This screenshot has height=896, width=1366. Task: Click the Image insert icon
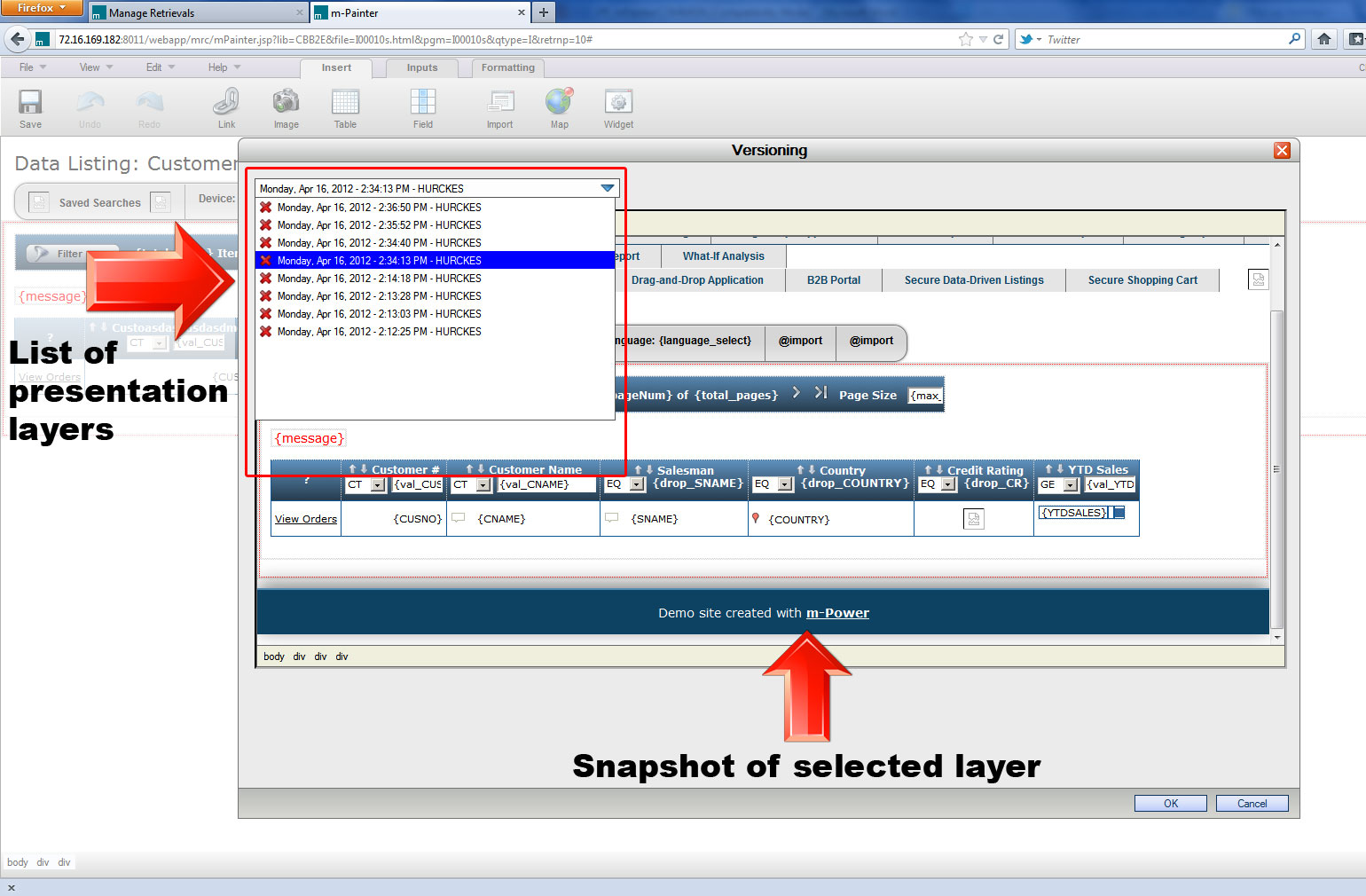point(286,103)
